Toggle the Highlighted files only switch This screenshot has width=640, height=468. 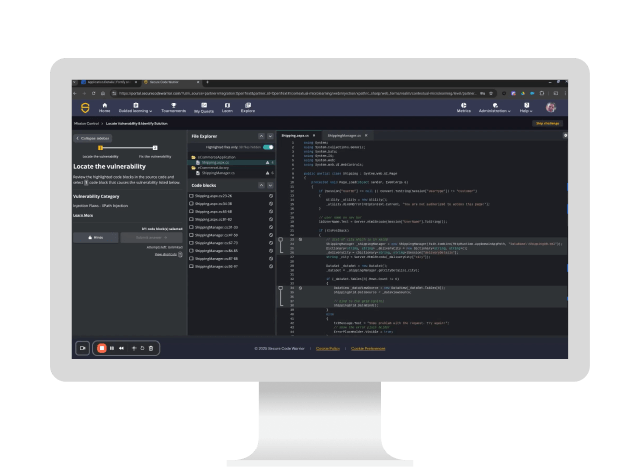268,147
